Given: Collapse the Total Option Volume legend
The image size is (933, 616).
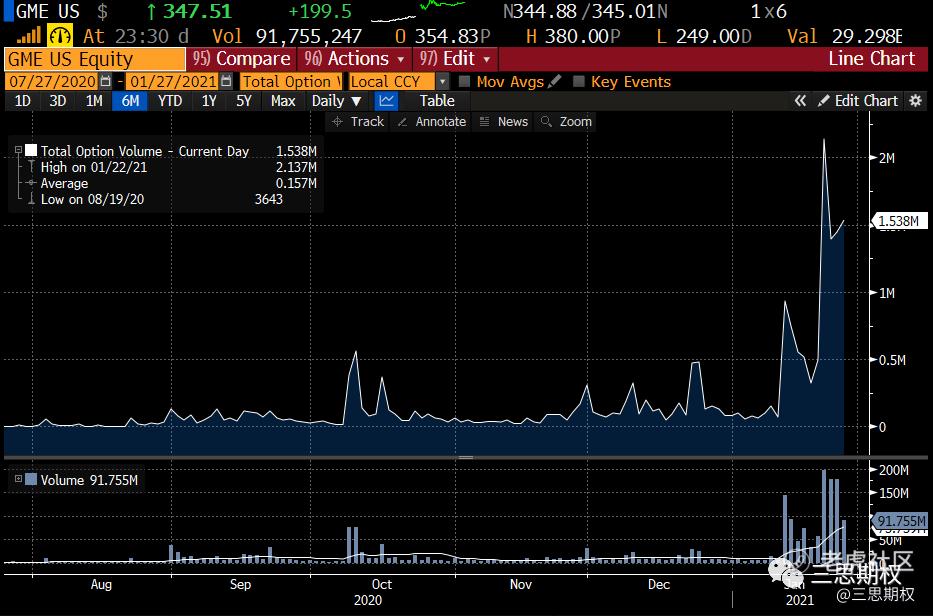Looking at the screenshot, I should tap(18, 151).
